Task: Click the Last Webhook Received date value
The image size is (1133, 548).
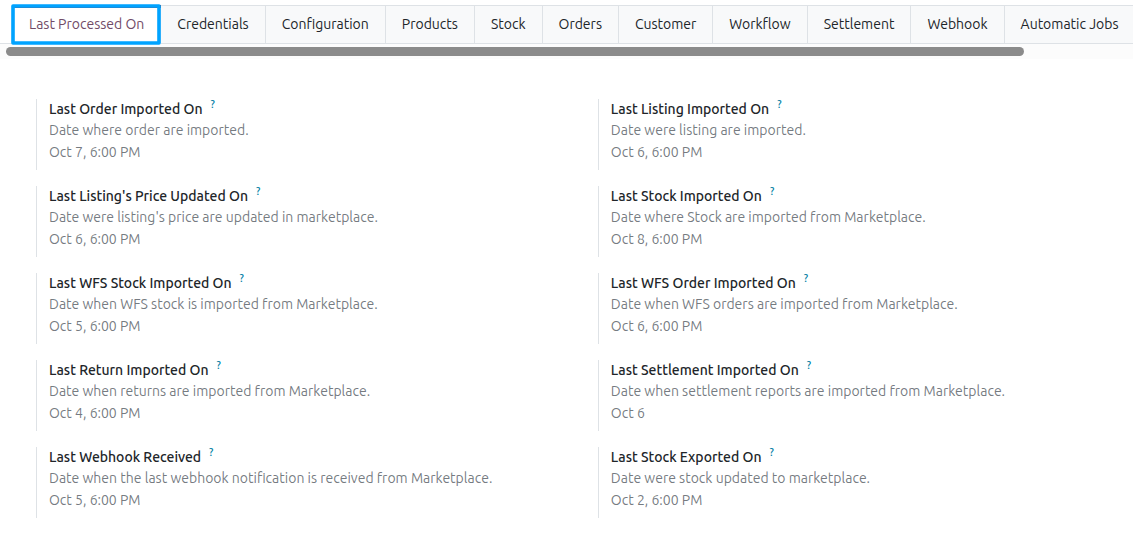Action: pyautogui.click(x=95, y=500)
